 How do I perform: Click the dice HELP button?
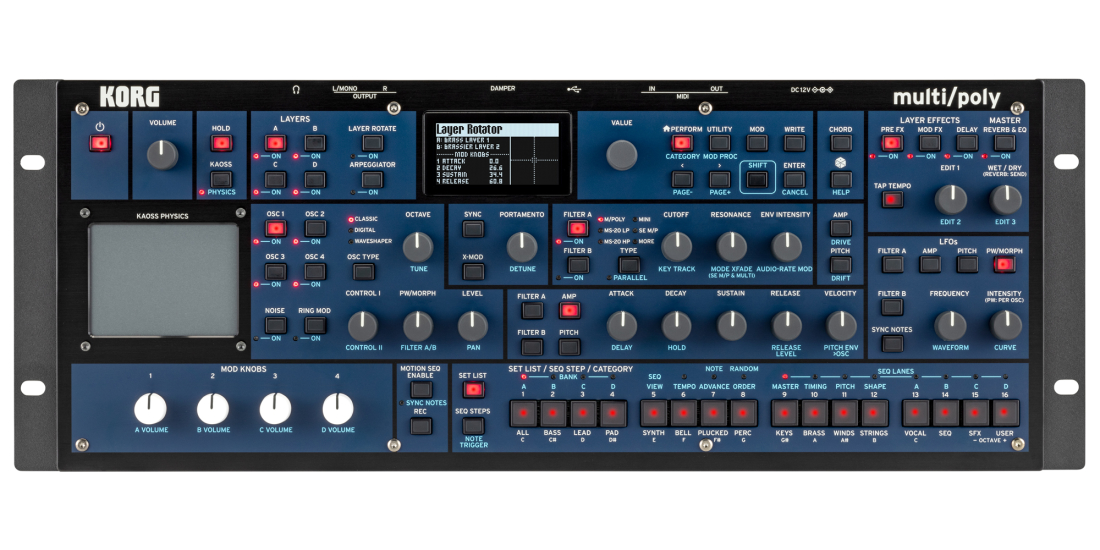click(x=841, y=179)
